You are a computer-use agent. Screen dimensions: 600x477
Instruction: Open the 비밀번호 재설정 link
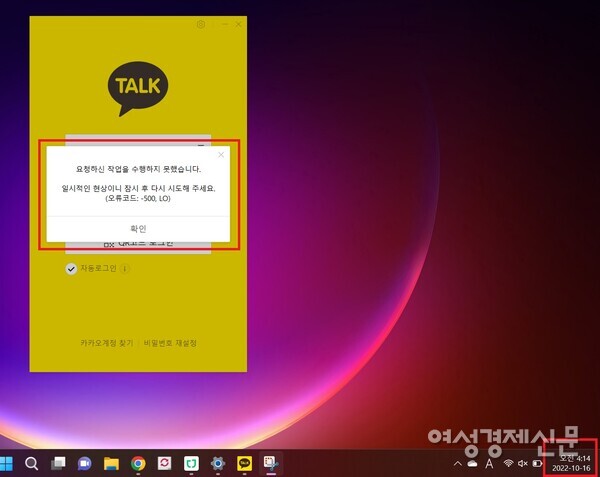click(170, 343)
